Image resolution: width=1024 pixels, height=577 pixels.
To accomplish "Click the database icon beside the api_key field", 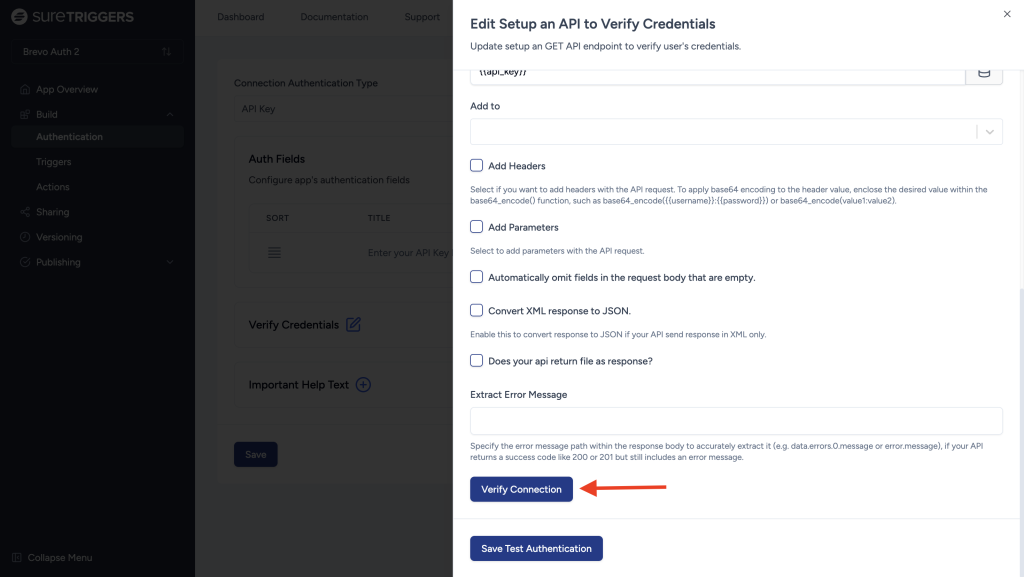I will click(x=984, y=73).
